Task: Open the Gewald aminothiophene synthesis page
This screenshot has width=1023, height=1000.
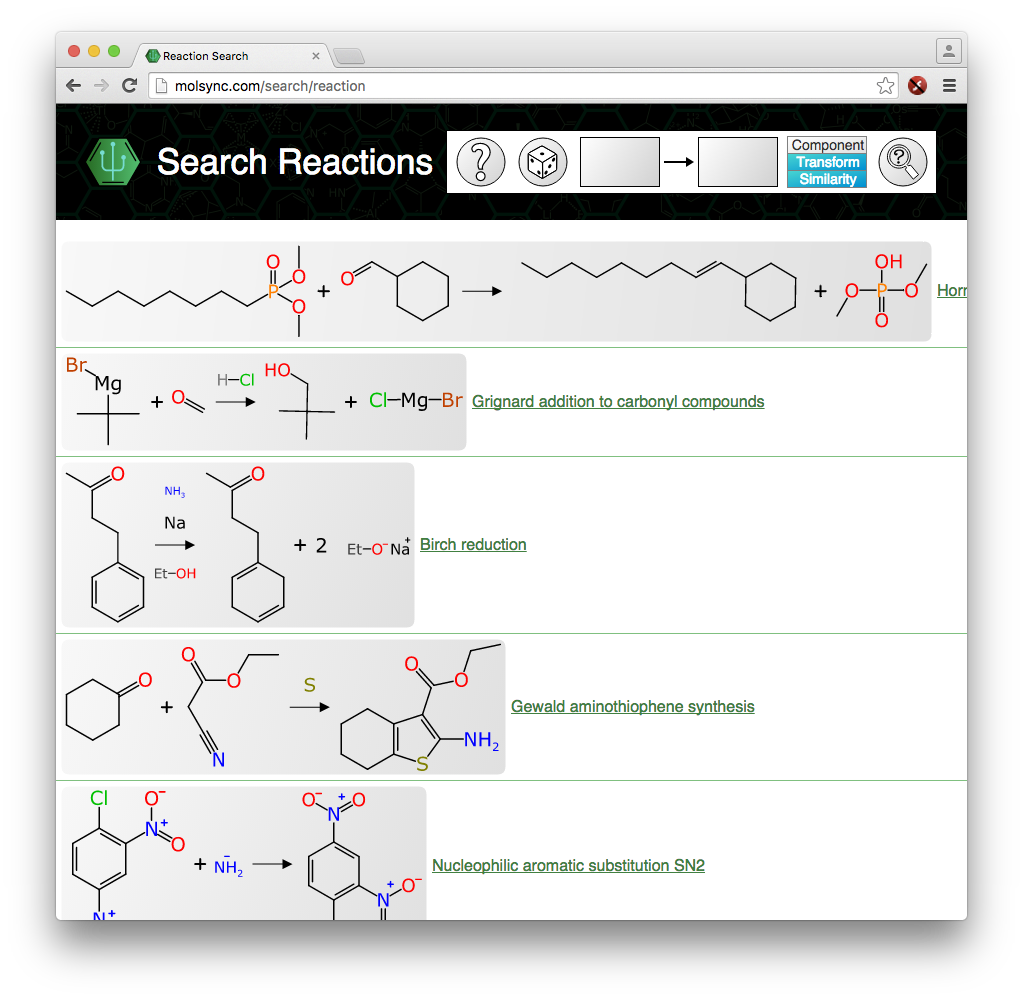Action: pos(632,706)
